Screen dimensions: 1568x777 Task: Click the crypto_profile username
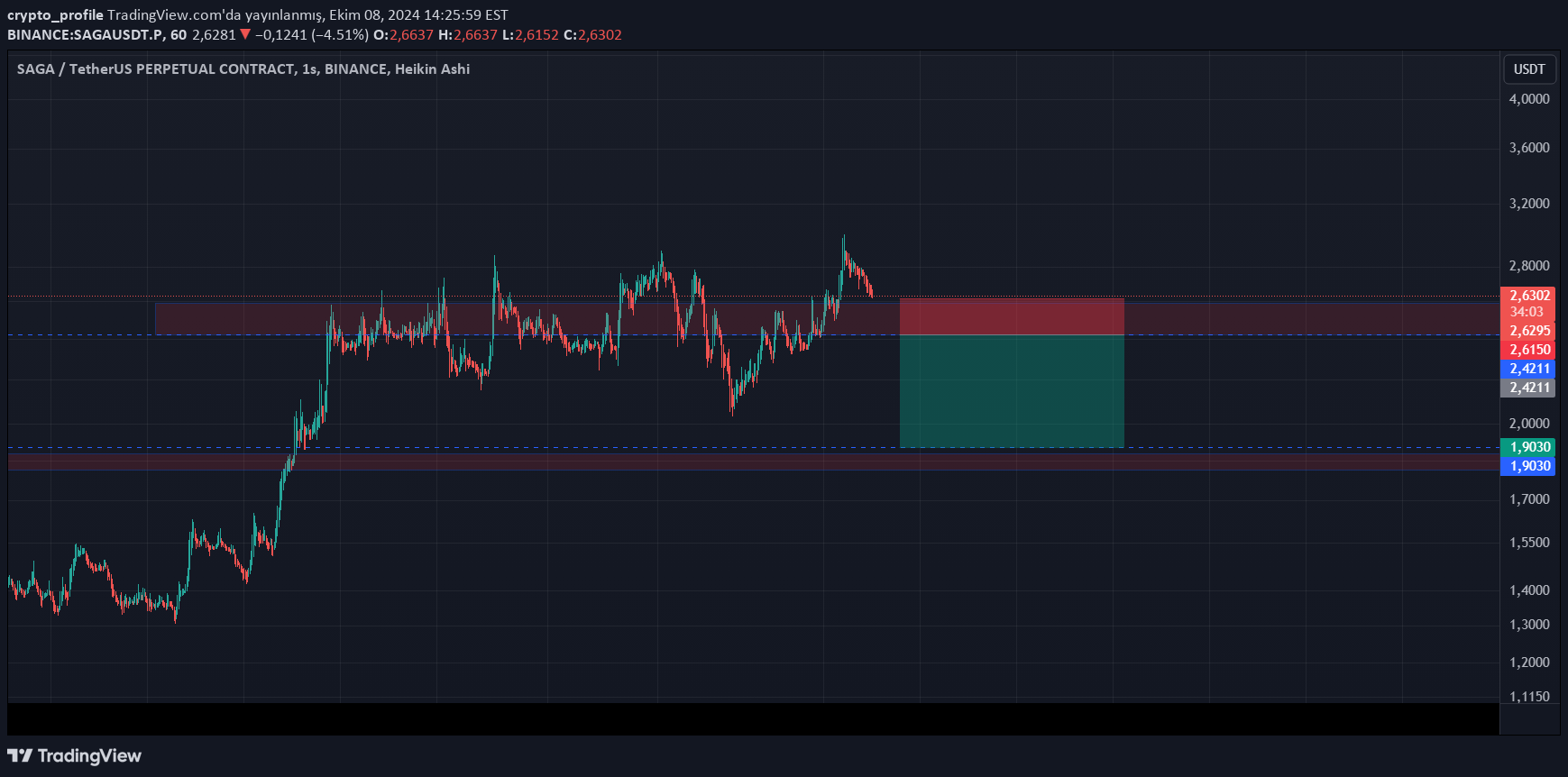(55, 15)
